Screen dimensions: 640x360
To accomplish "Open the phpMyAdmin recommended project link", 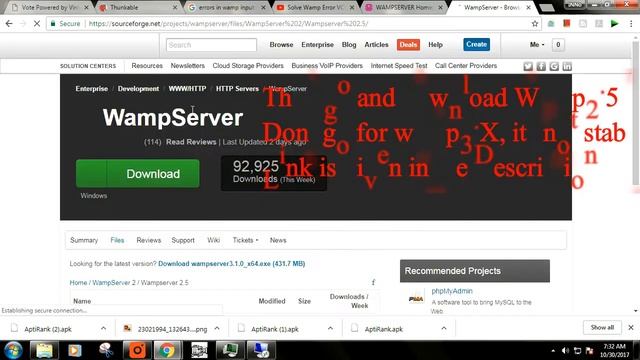I will 452,291.
